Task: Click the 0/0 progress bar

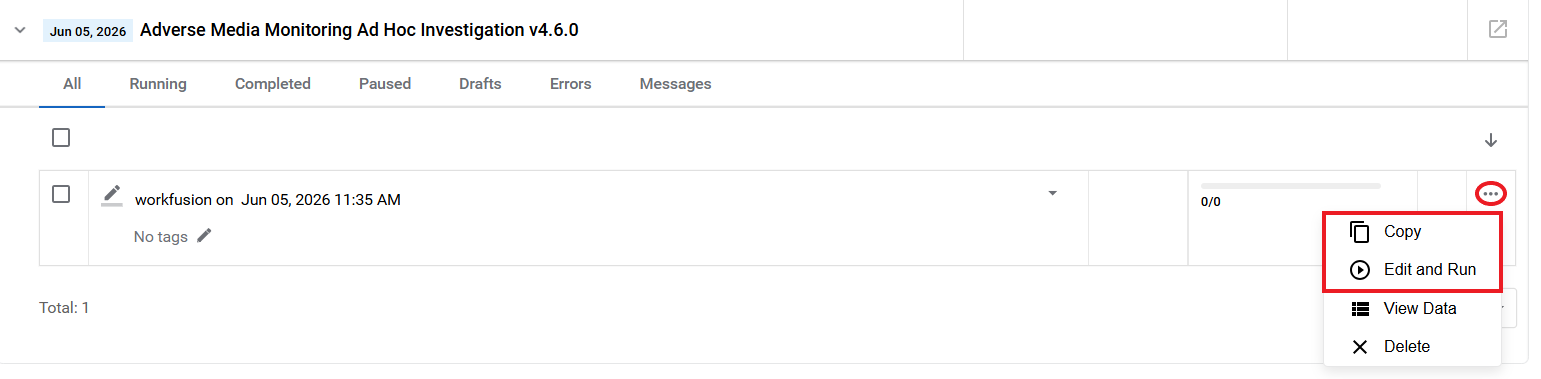Action: 1291,186
